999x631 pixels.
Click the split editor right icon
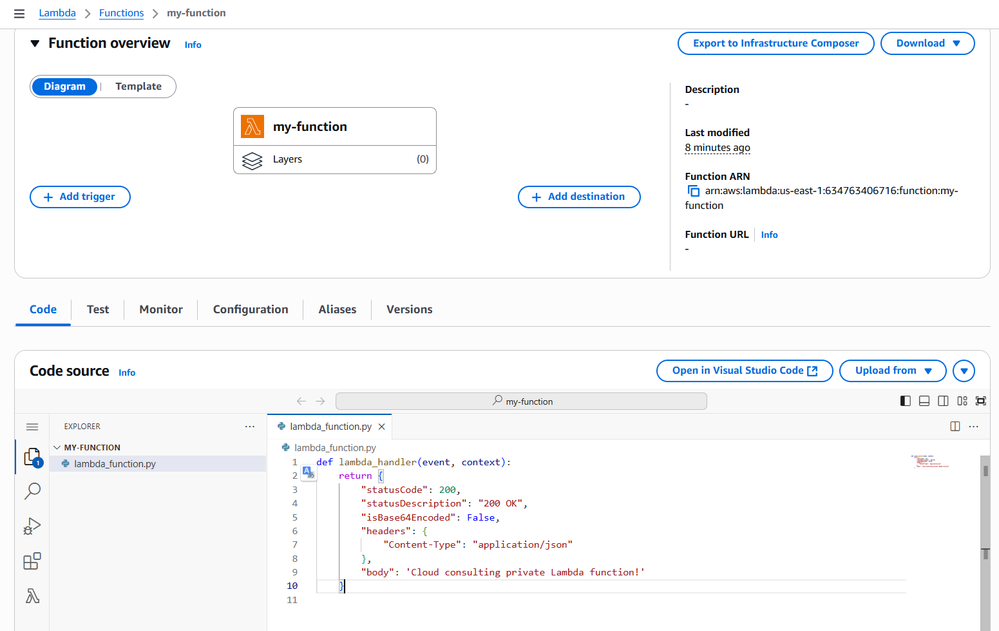tap(955, 426)
